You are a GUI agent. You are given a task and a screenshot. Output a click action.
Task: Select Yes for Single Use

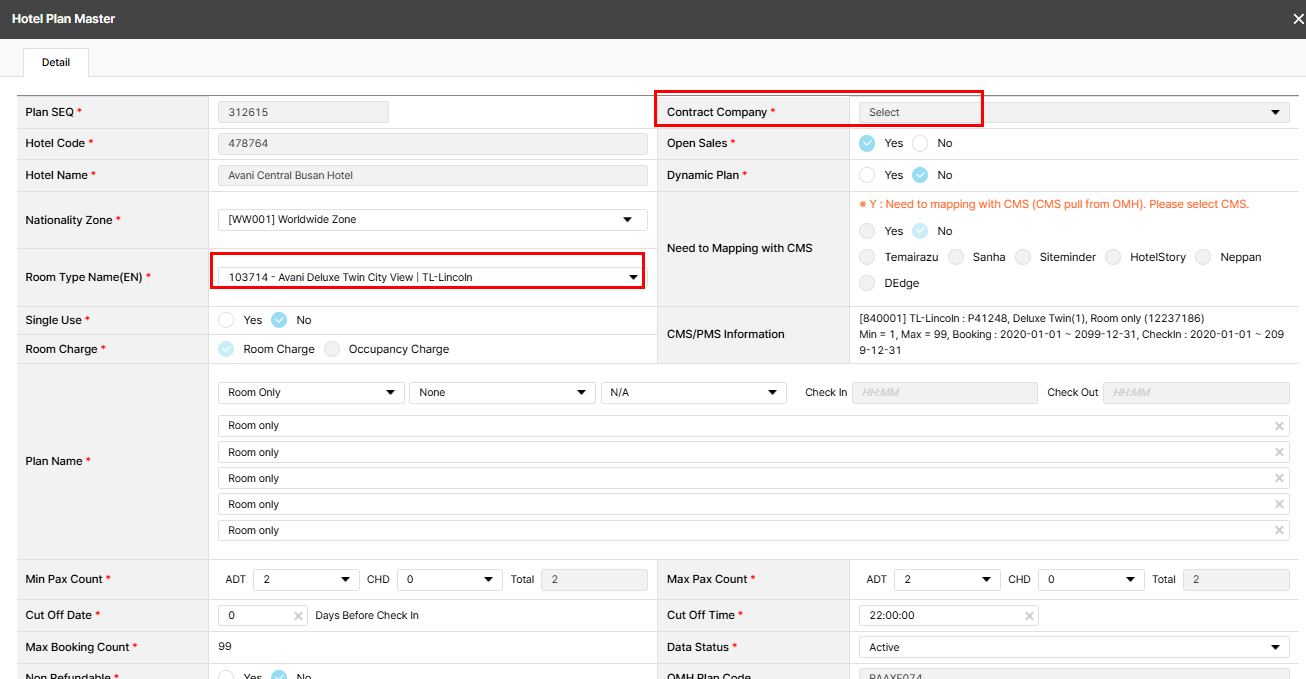(226, 320)
